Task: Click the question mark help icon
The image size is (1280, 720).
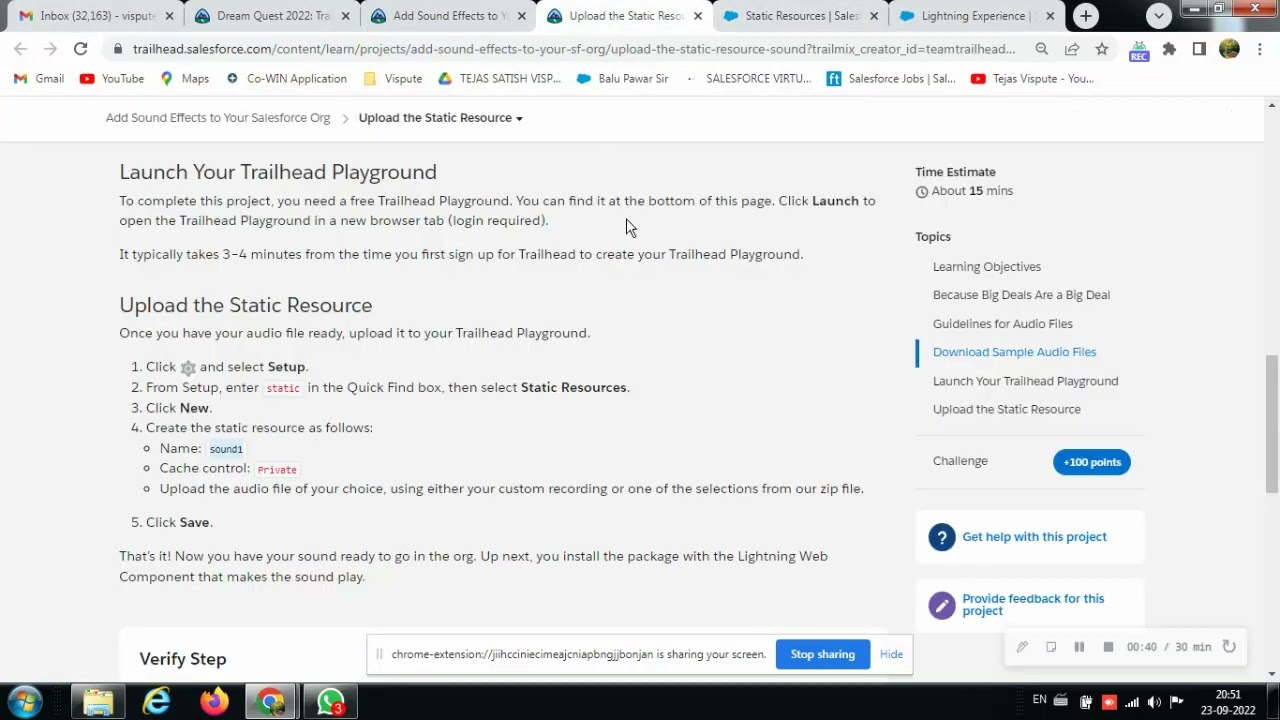Action: 941,537
